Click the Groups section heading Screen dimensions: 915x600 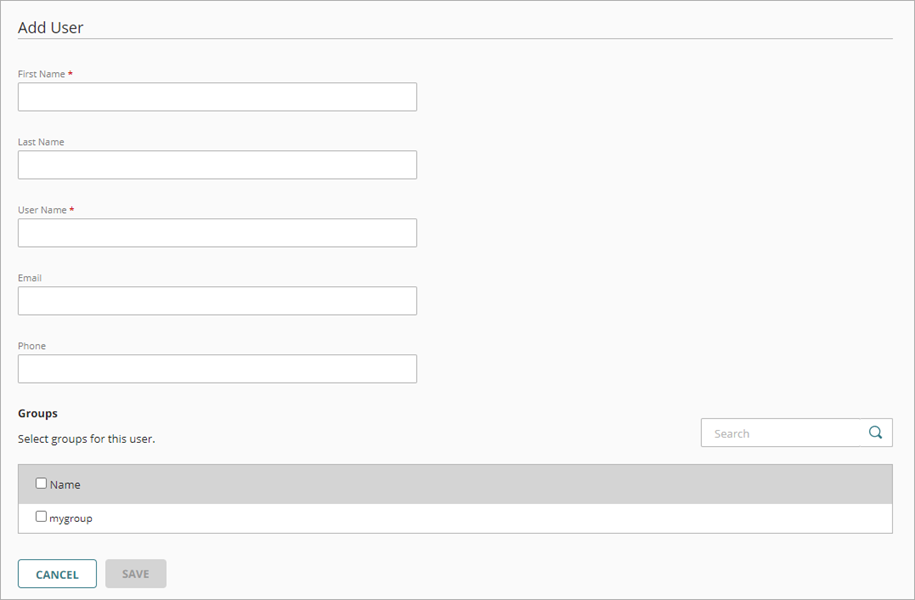[x=38, y=413]
